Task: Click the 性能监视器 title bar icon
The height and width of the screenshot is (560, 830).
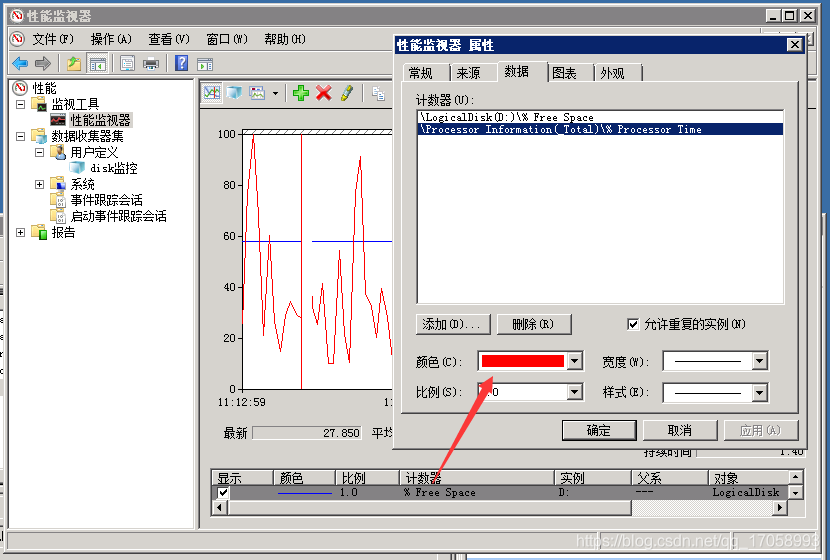Action: click(17, 16)
